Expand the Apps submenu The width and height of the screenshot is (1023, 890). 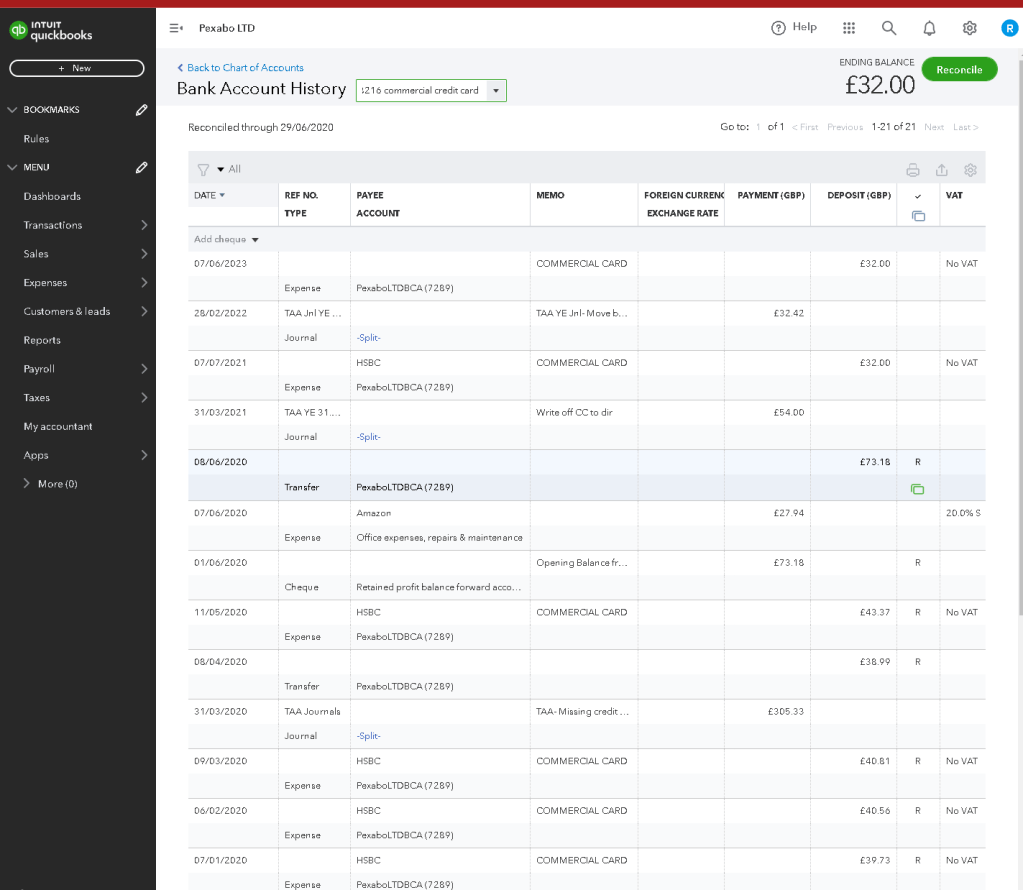coord(144,455)
